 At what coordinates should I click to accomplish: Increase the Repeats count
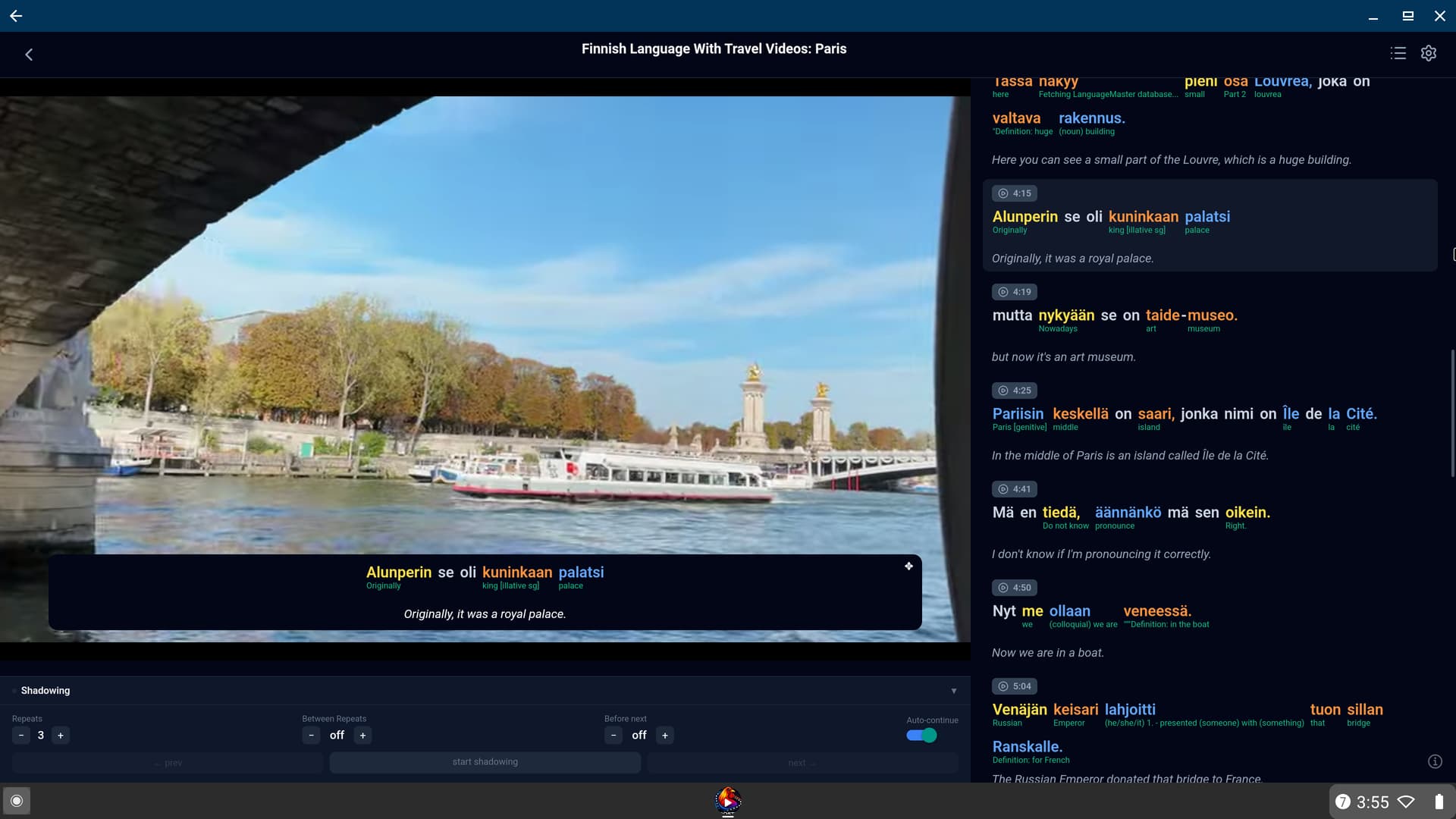61,736
